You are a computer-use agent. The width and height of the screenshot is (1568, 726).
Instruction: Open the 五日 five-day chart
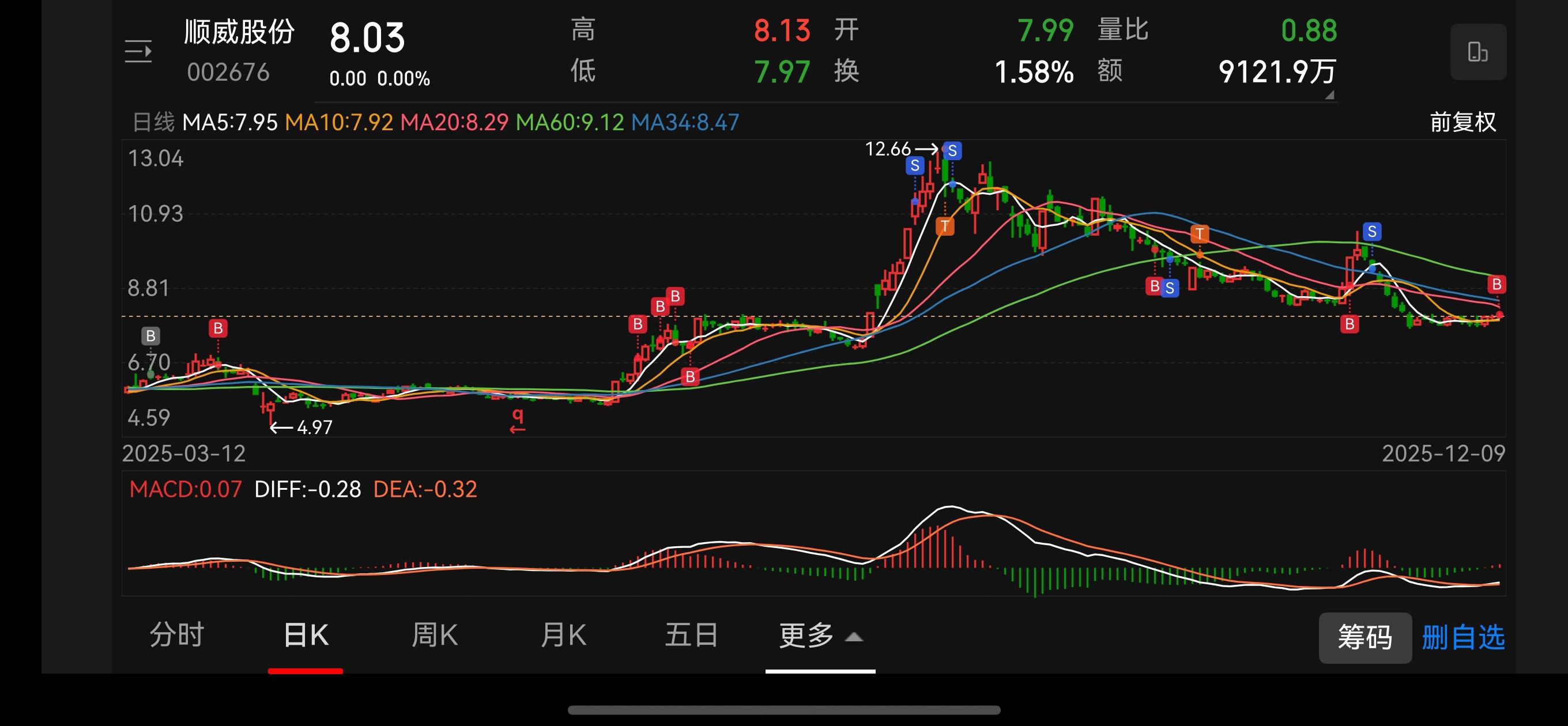691,636
